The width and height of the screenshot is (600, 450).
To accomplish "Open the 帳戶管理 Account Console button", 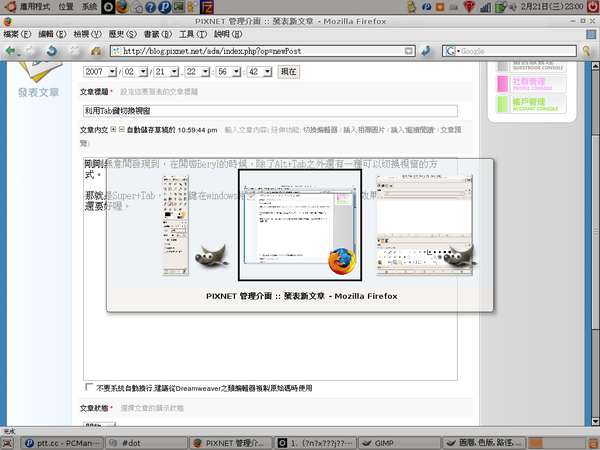I will coord(531,104).
